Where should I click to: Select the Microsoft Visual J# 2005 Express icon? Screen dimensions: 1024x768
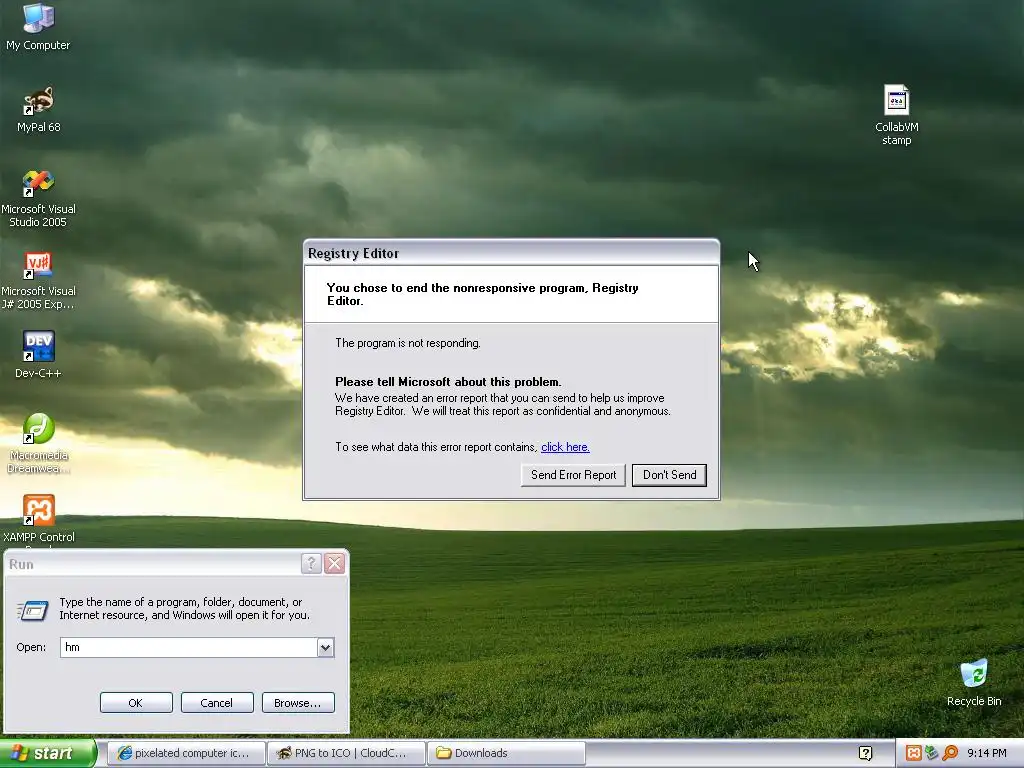pos(38,281)
